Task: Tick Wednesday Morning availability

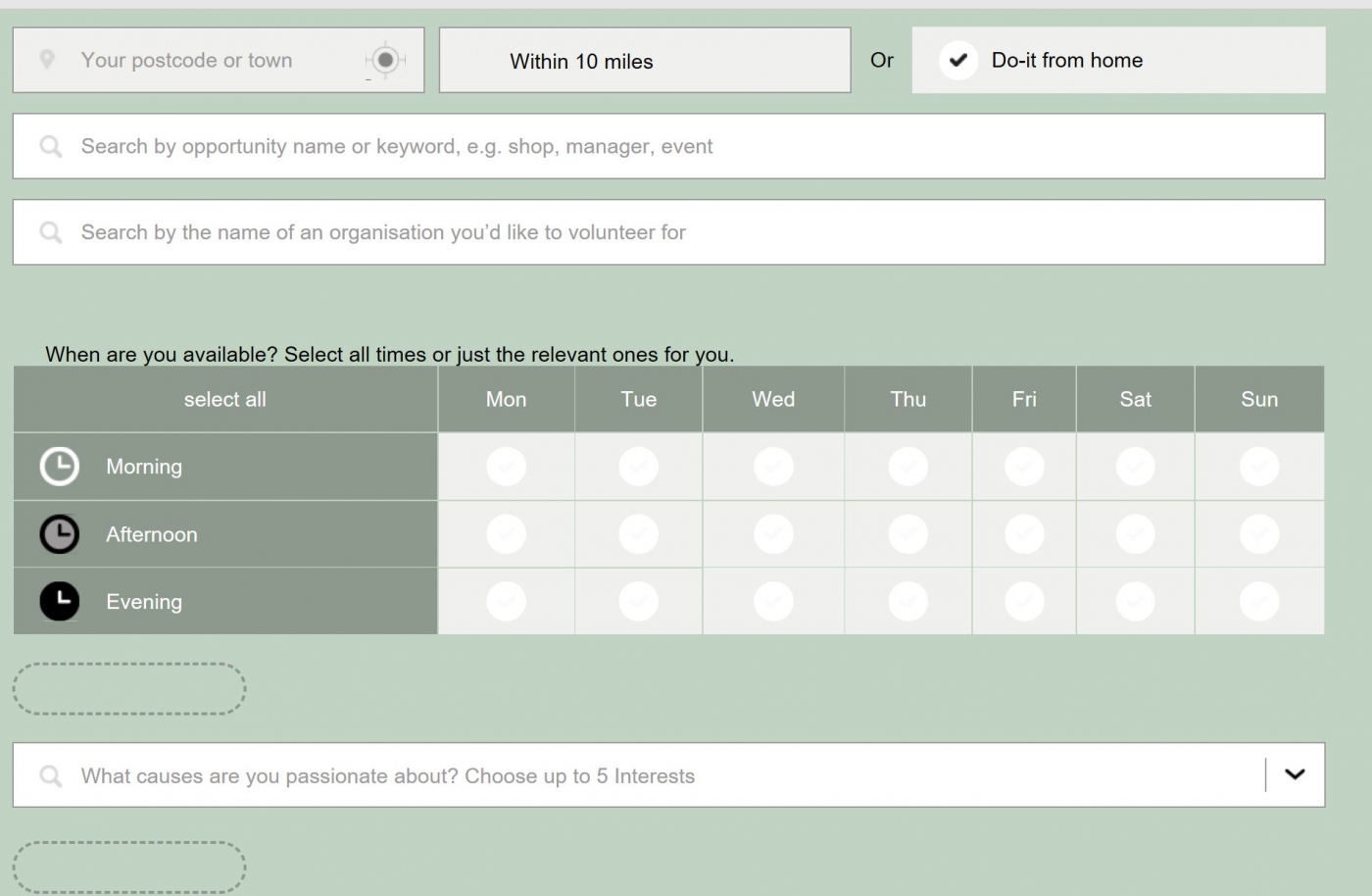Action: pos(773,467)
